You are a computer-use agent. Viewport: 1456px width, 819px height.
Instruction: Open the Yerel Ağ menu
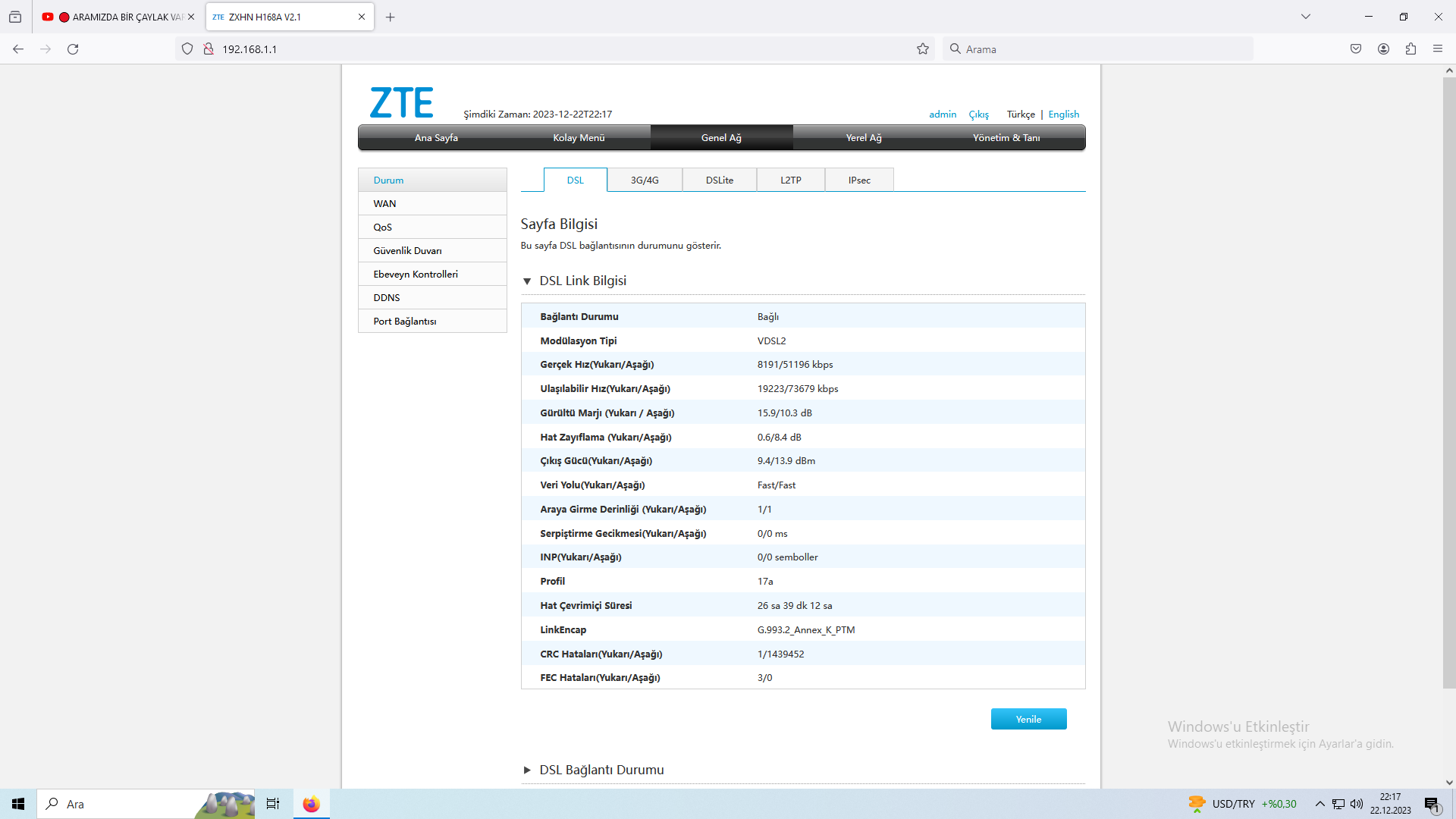click(864, 138)
